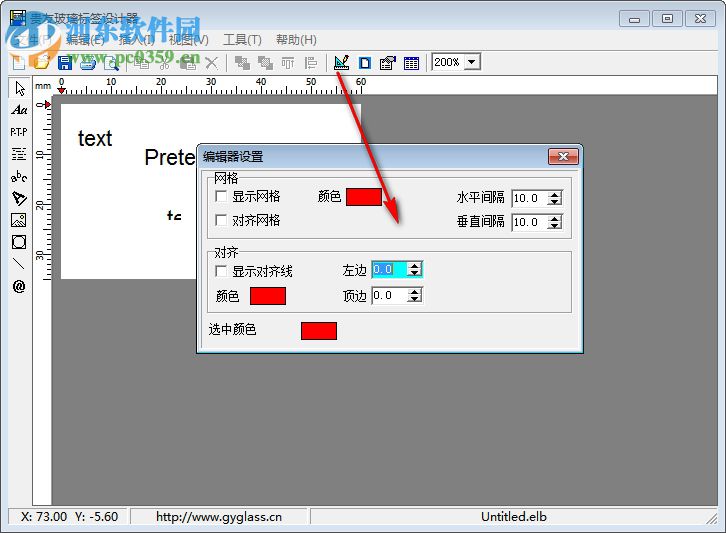The image size is (726, 533).
Task: Open page setup icon in toolbar
Action: 365,63
